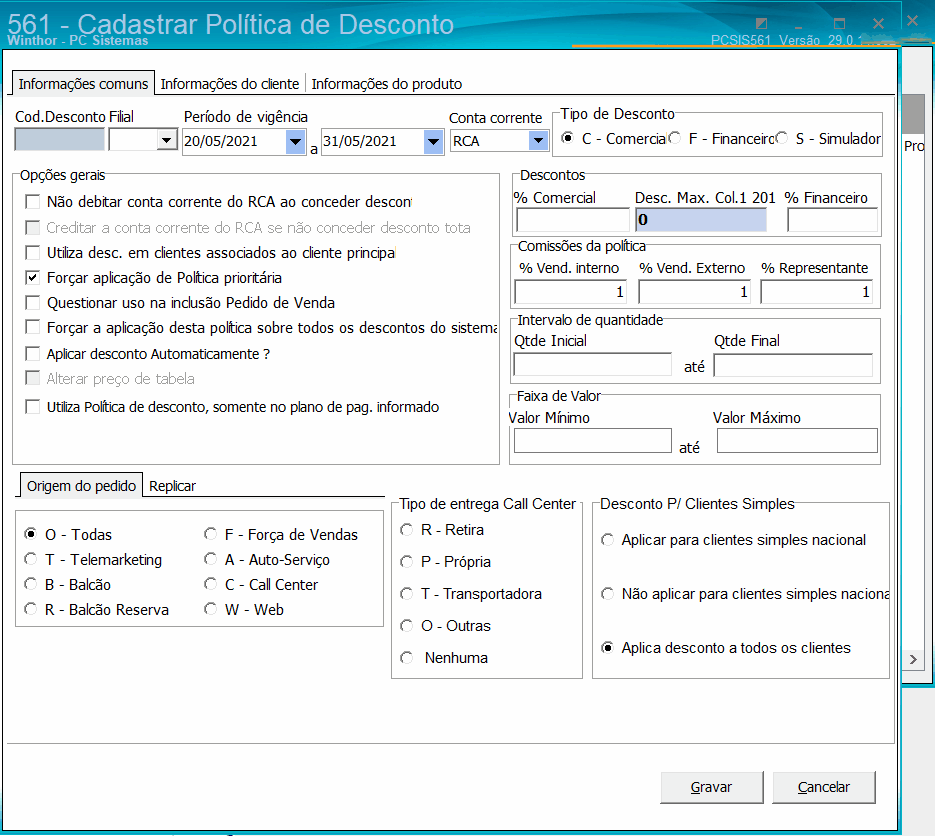The image size is (935, 836).
Task: Select O - Todas order origin
Action: (x=30, y=534)
